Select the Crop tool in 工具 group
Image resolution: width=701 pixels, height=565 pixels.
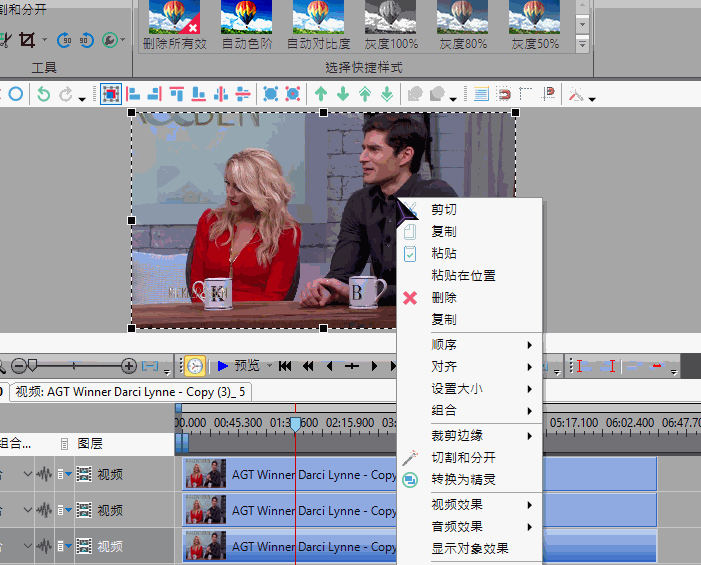coord(27,40)
